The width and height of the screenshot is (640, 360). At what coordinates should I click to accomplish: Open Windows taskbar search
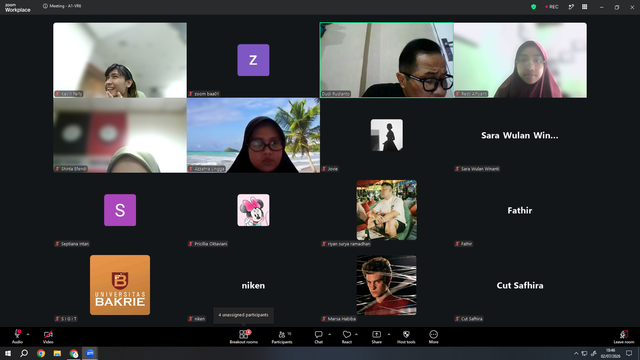click(x=24, y=353)
